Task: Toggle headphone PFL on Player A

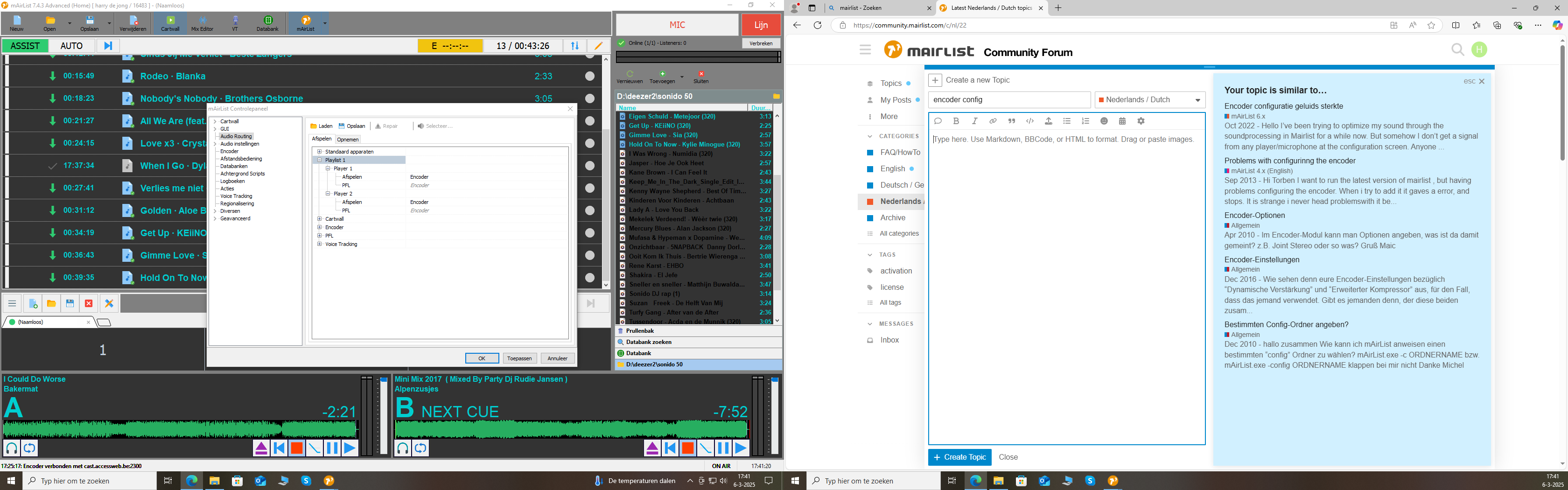Action: click(x=12, y=448)
